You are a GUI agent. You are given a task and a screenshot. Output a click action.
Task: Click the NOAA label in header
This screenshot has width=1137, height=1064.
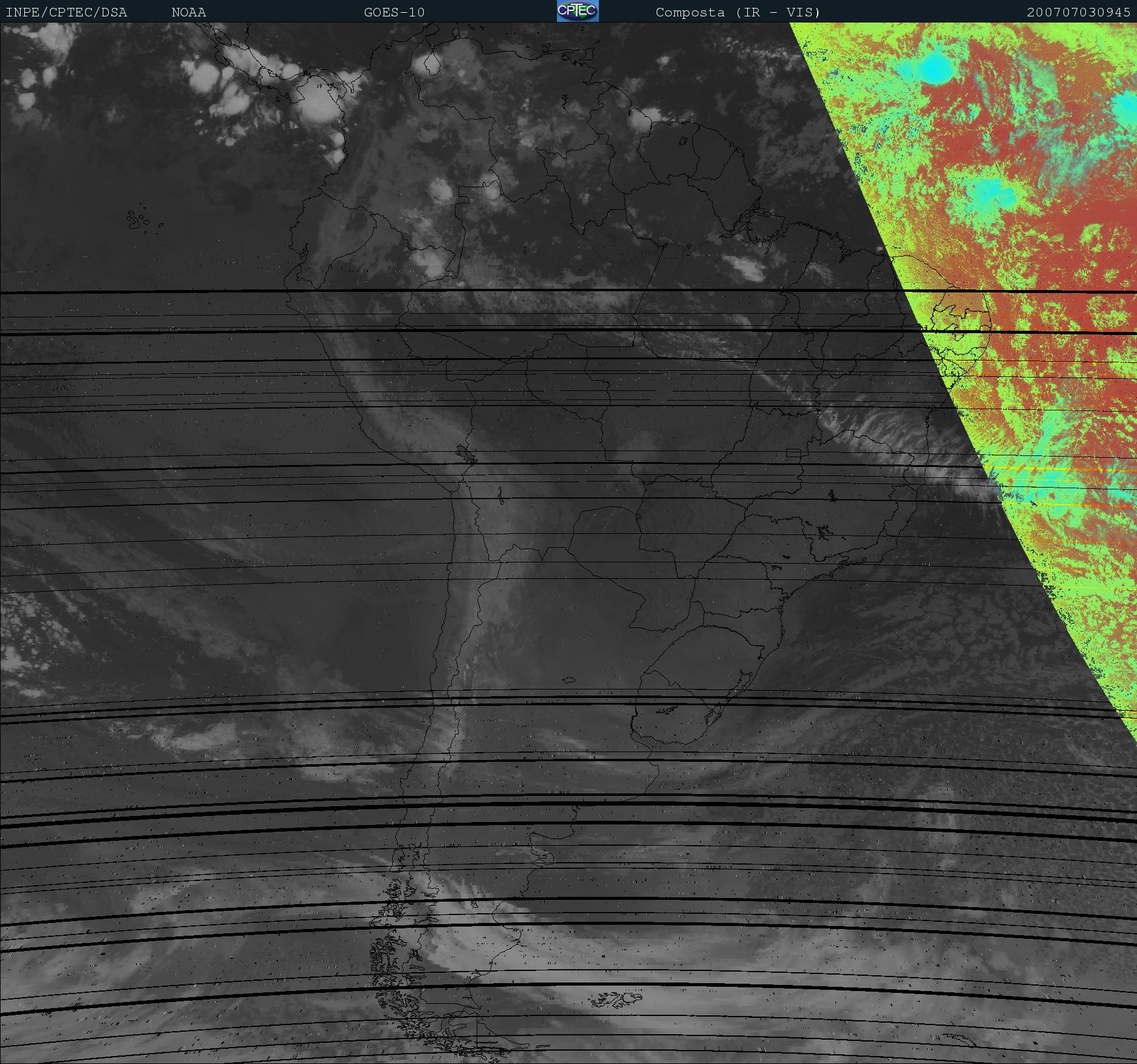click(188, 12)
